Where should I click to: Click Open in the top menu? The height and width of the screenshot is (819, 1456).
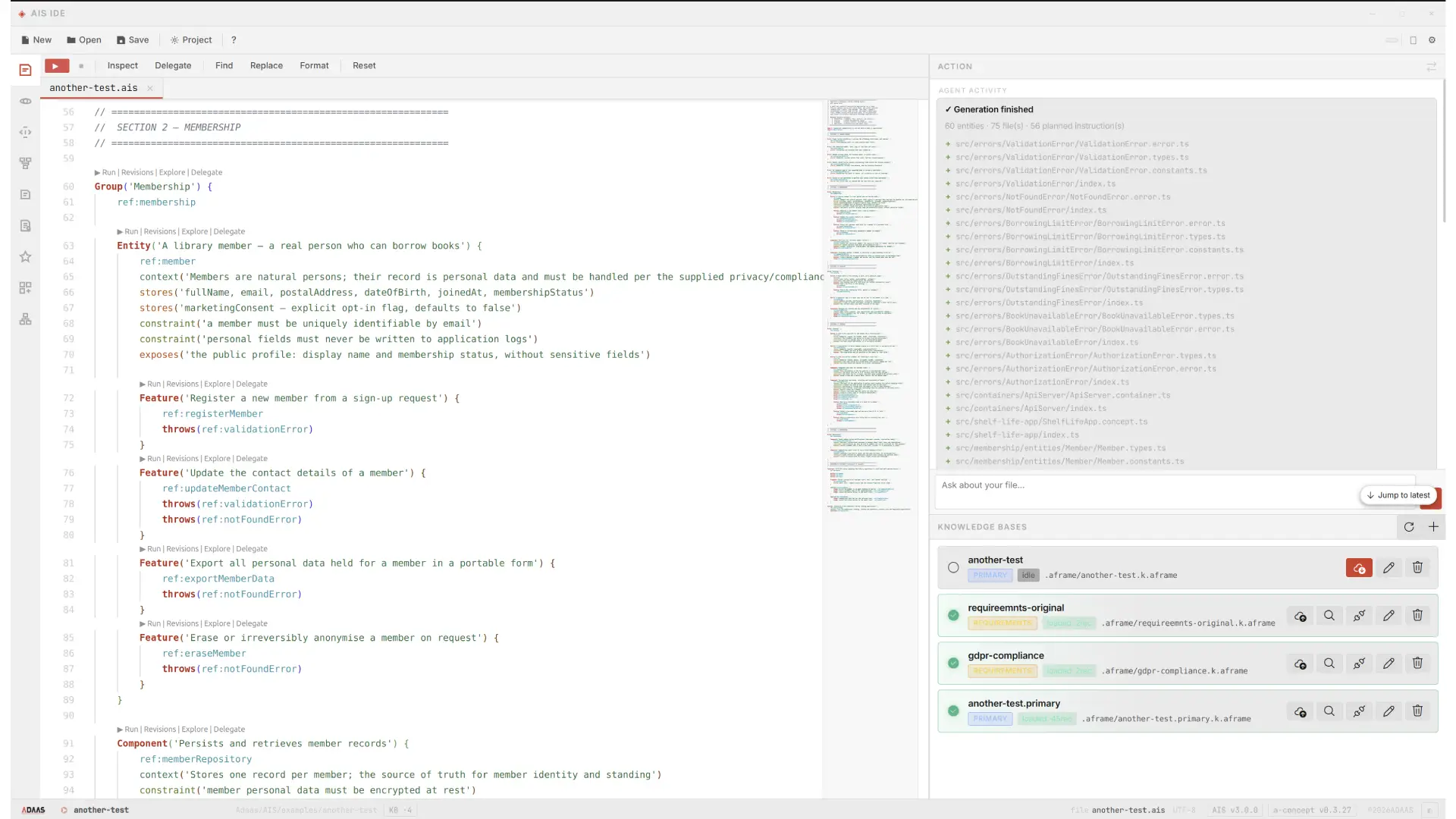pos(84,40)
